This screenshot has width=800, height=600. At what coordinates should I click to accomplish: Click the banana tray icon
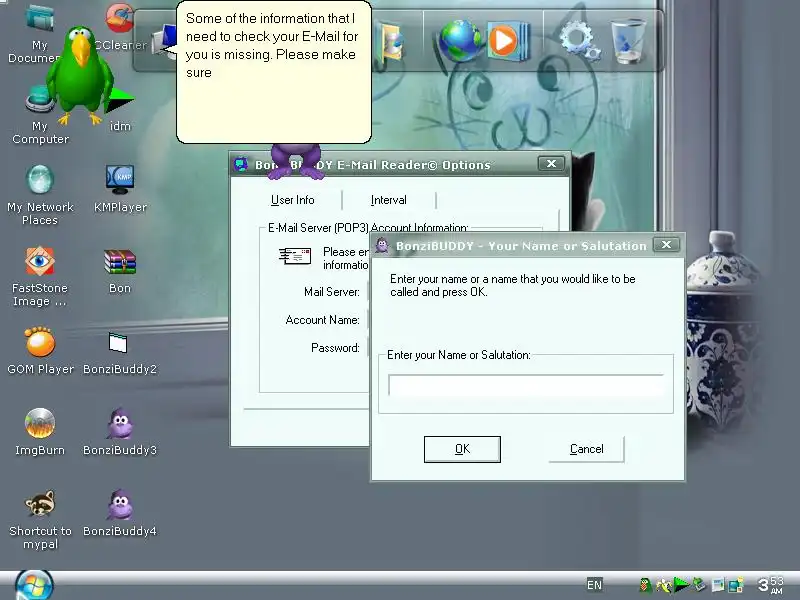(x=663, y=585)
